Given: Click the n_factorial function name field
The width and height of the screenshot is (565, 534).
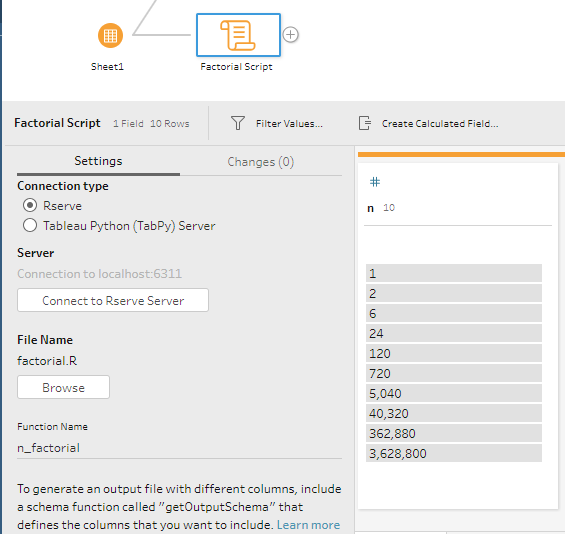Looking at the screenshot, I should pyautogui.click(x=179, y=448).
